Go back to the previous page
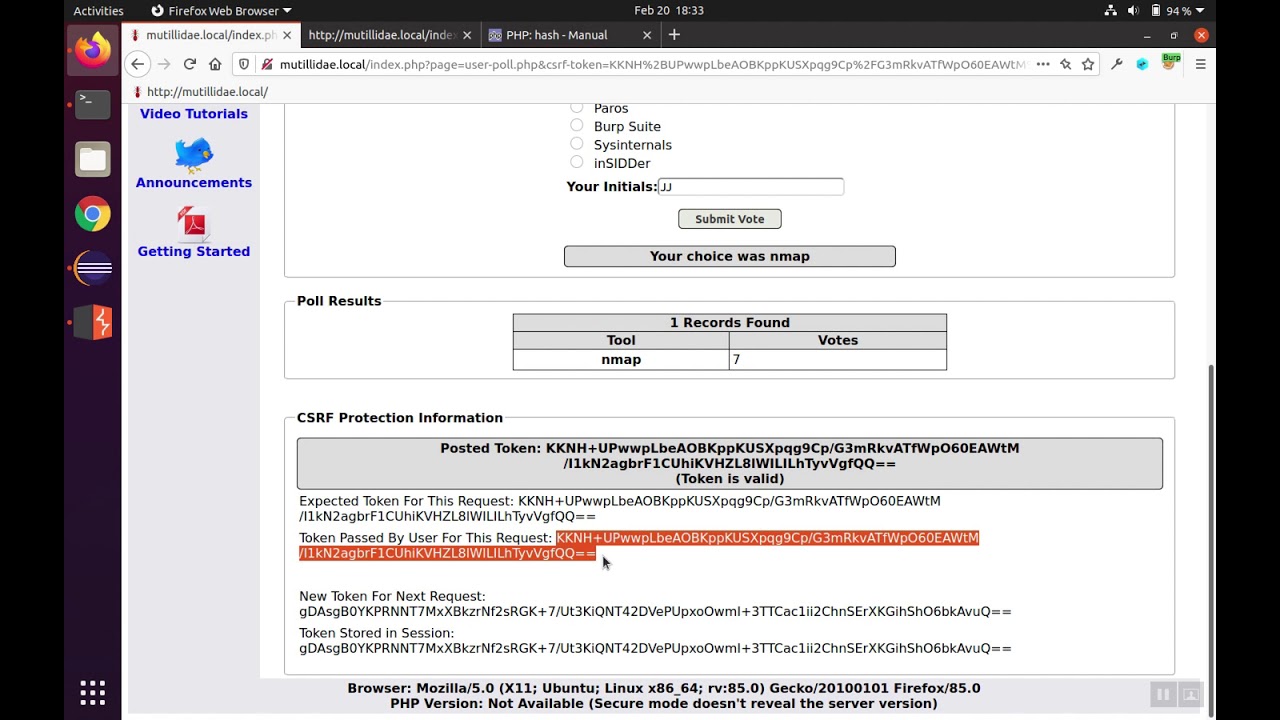 138,64
